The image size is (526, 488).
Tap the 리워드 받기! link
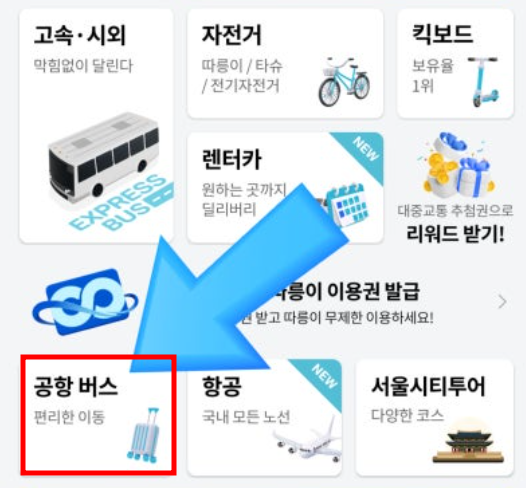[455, 234]
